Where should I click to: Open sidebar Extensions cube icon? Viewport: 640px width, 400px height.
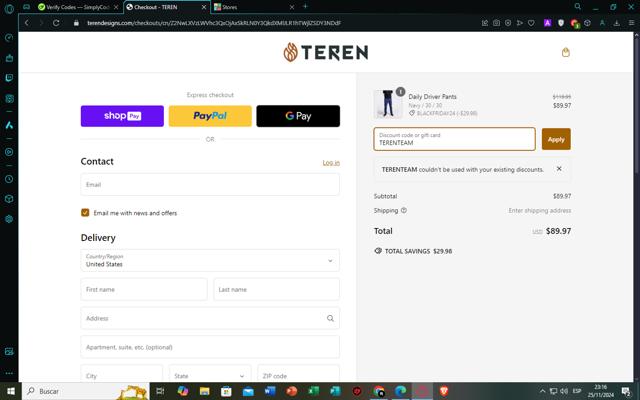coord(9,199)
